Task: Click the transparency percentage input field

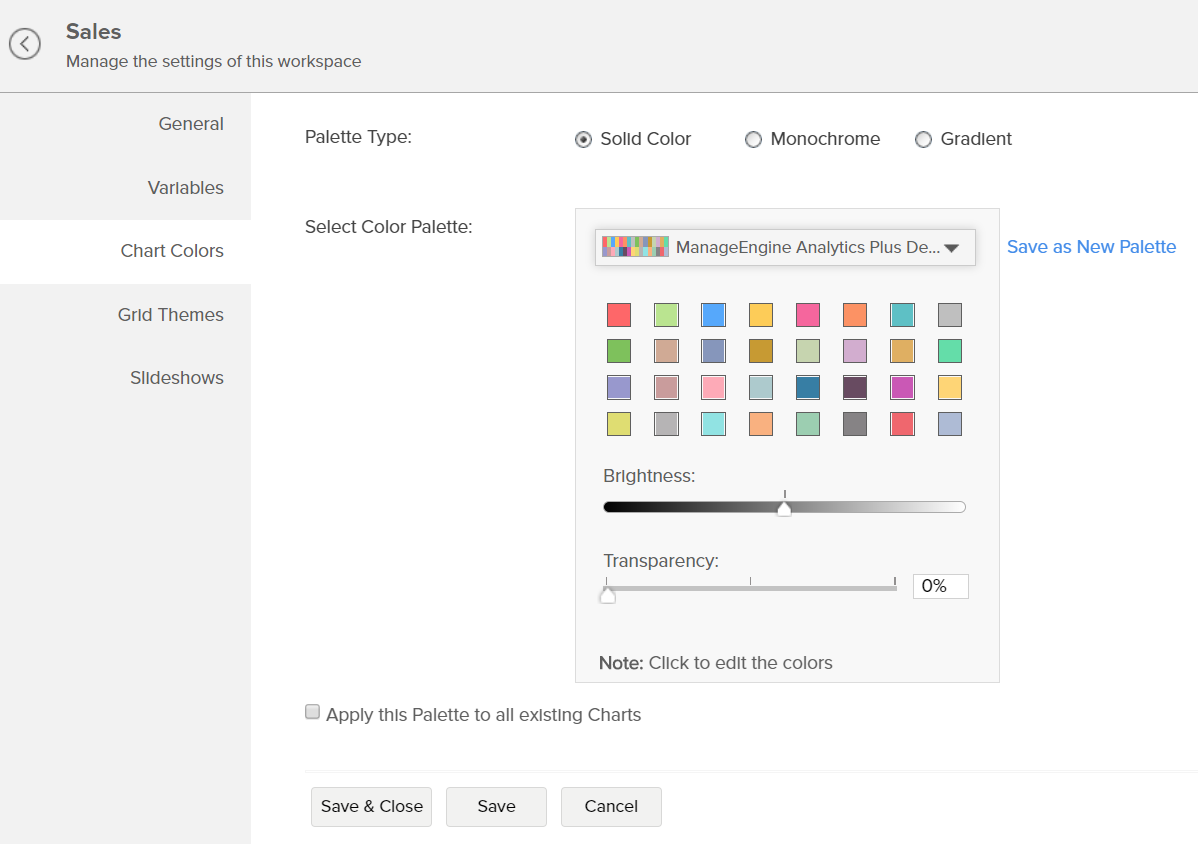Action: click(x=939, y=586)
